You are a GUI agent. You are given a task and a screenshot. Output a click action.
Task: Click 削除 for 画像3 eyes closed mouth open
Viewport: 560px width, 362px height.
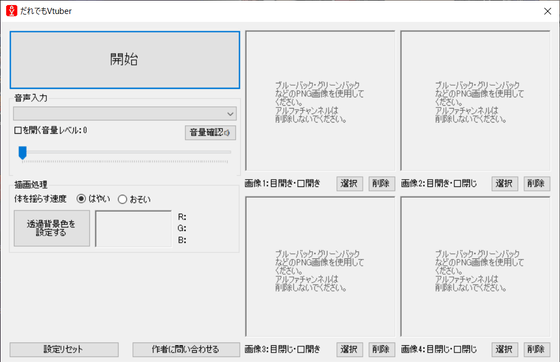[x=381, y=350]
